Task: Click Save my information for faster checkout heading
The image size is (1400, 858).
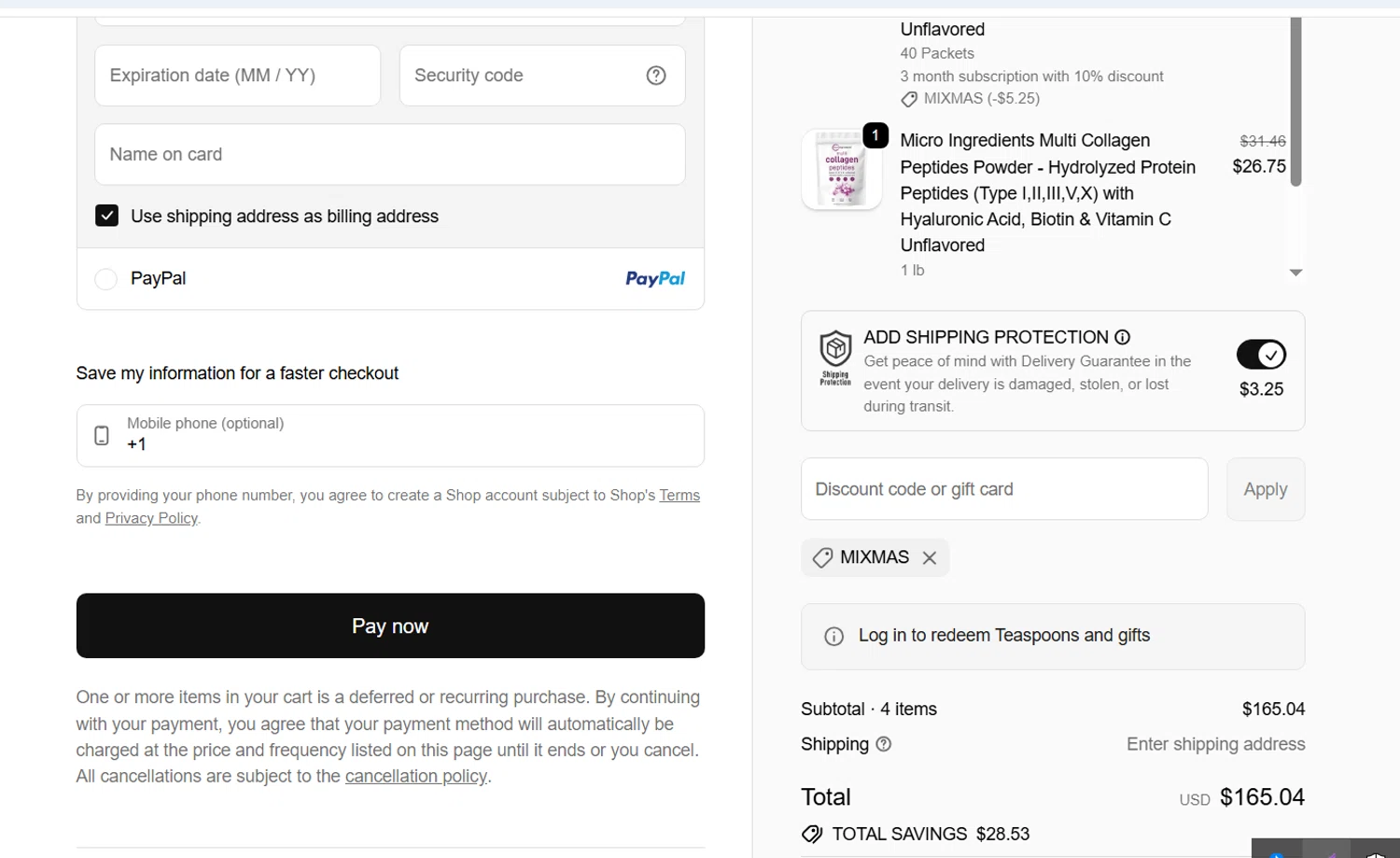Action: tap(237, 373)
